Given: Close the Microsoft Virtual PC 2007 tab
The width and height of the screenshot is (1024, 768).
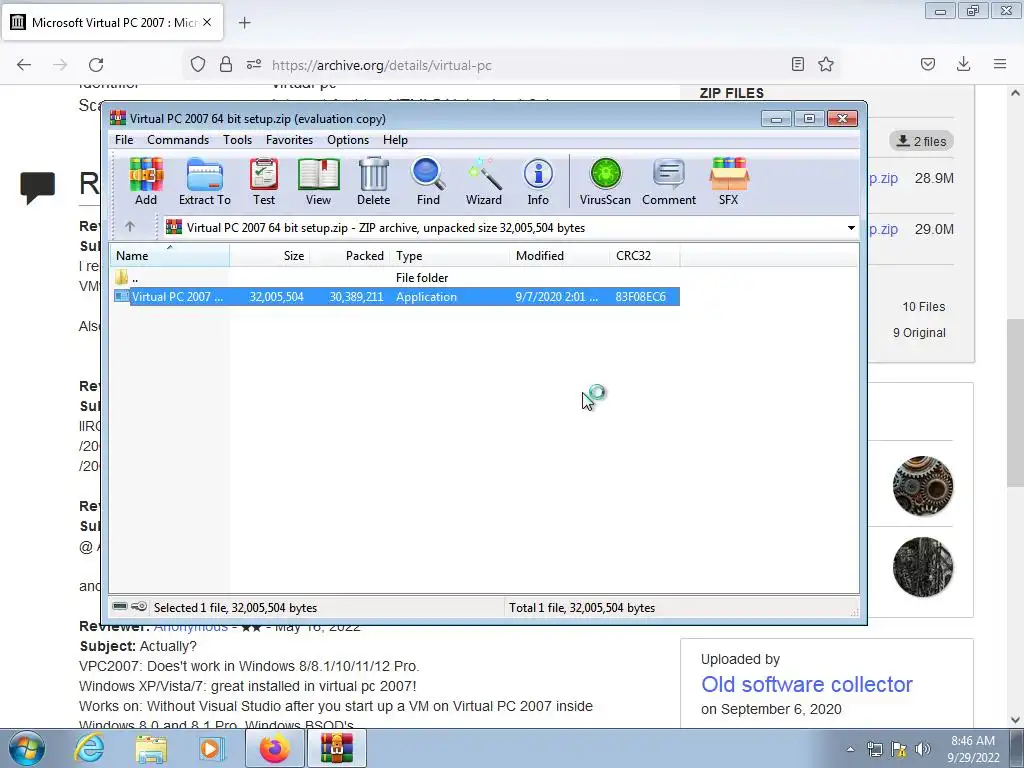Looking at the screenshot, I should click(x=207, y=22).
